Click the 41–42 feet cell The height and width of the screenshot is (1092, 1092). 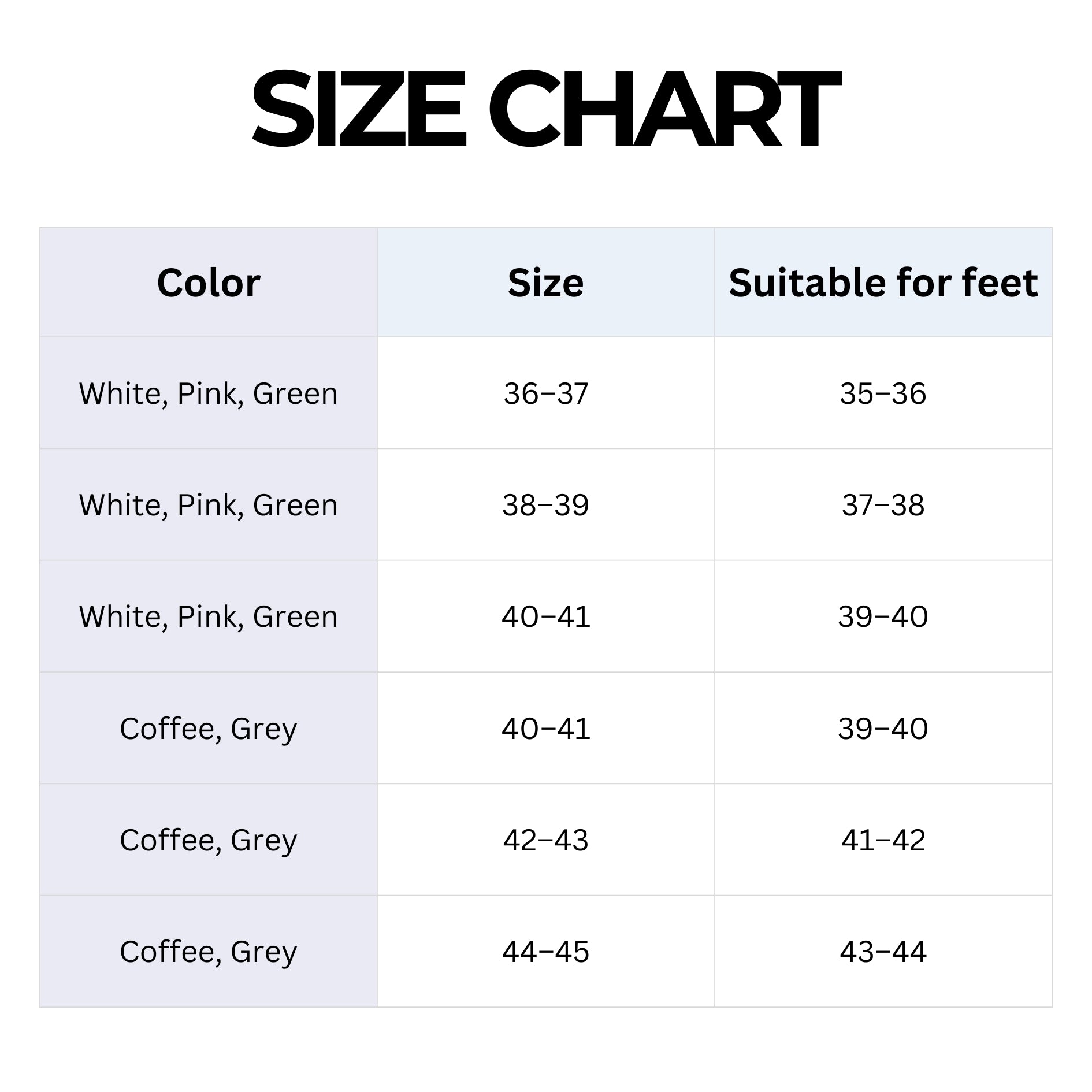(883, 840)
